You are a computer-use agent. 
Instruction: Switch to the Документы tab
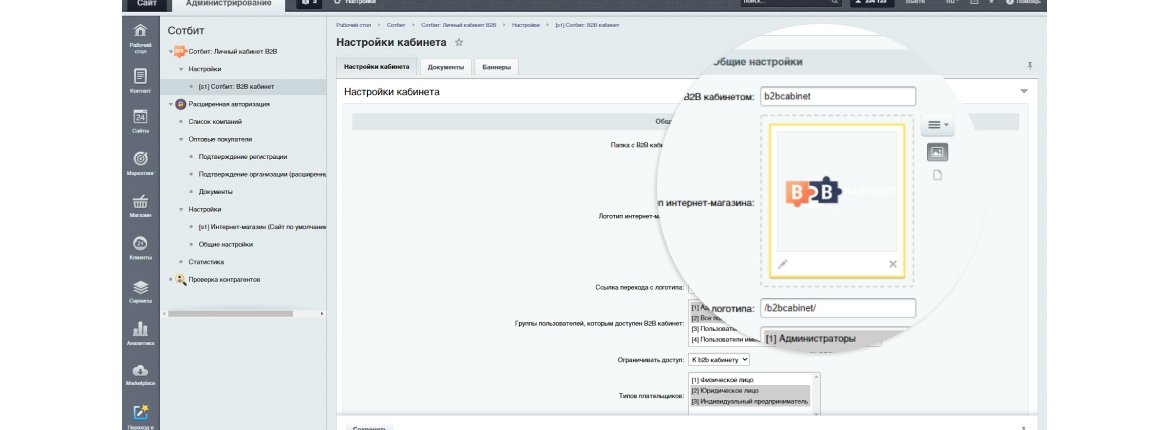click(x=445, y=67)
